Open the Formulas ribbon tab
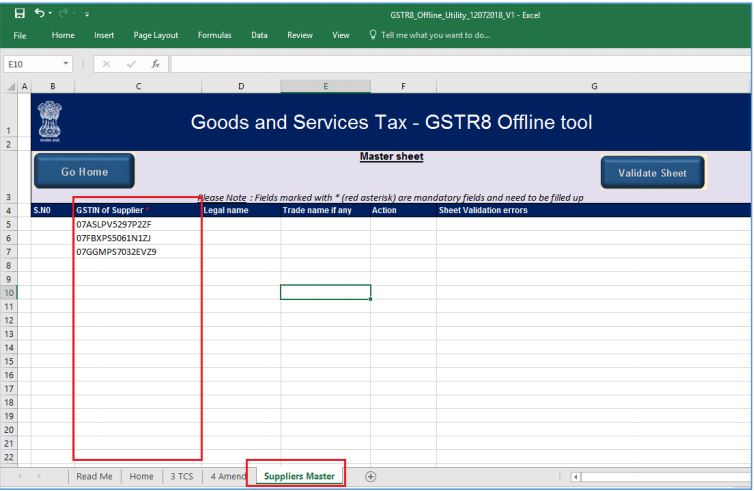This screenshot has height=491, width=754. pos(214,35)
